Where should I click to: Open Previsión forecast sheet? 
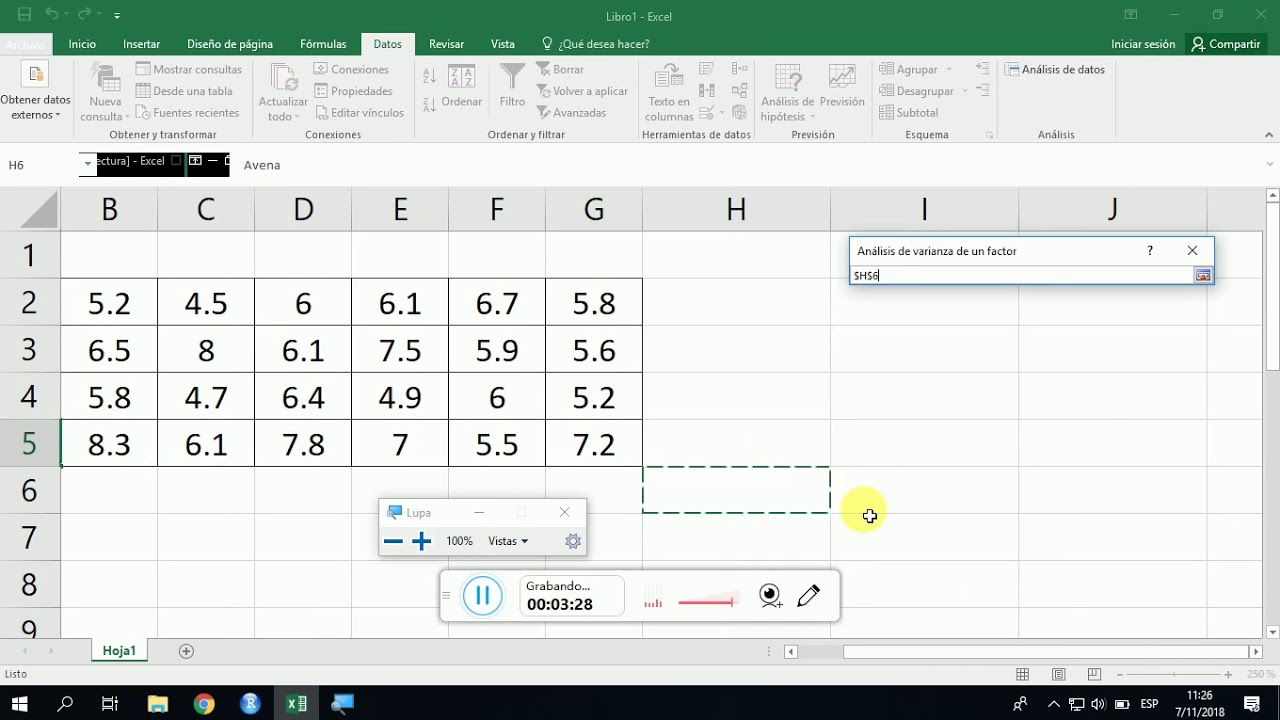pyautogui.click(x=842, y=85)
